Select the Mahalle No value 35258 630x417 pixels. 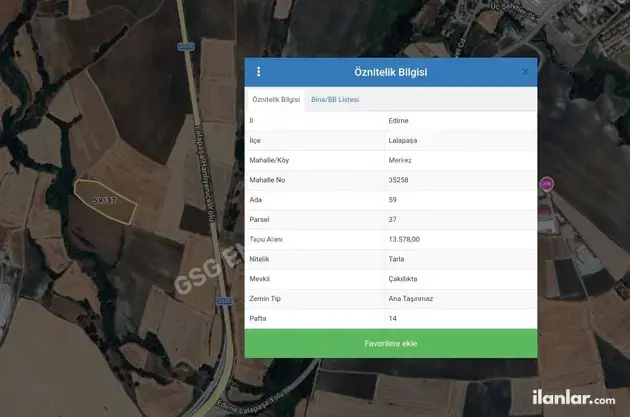(398, 180)
